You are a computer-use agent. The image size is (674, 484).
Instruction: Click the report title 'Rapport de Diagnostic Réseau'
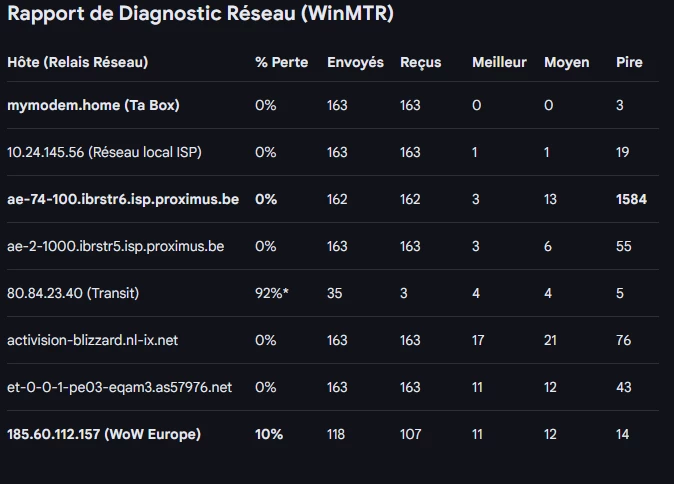click(x=200, y=15)
